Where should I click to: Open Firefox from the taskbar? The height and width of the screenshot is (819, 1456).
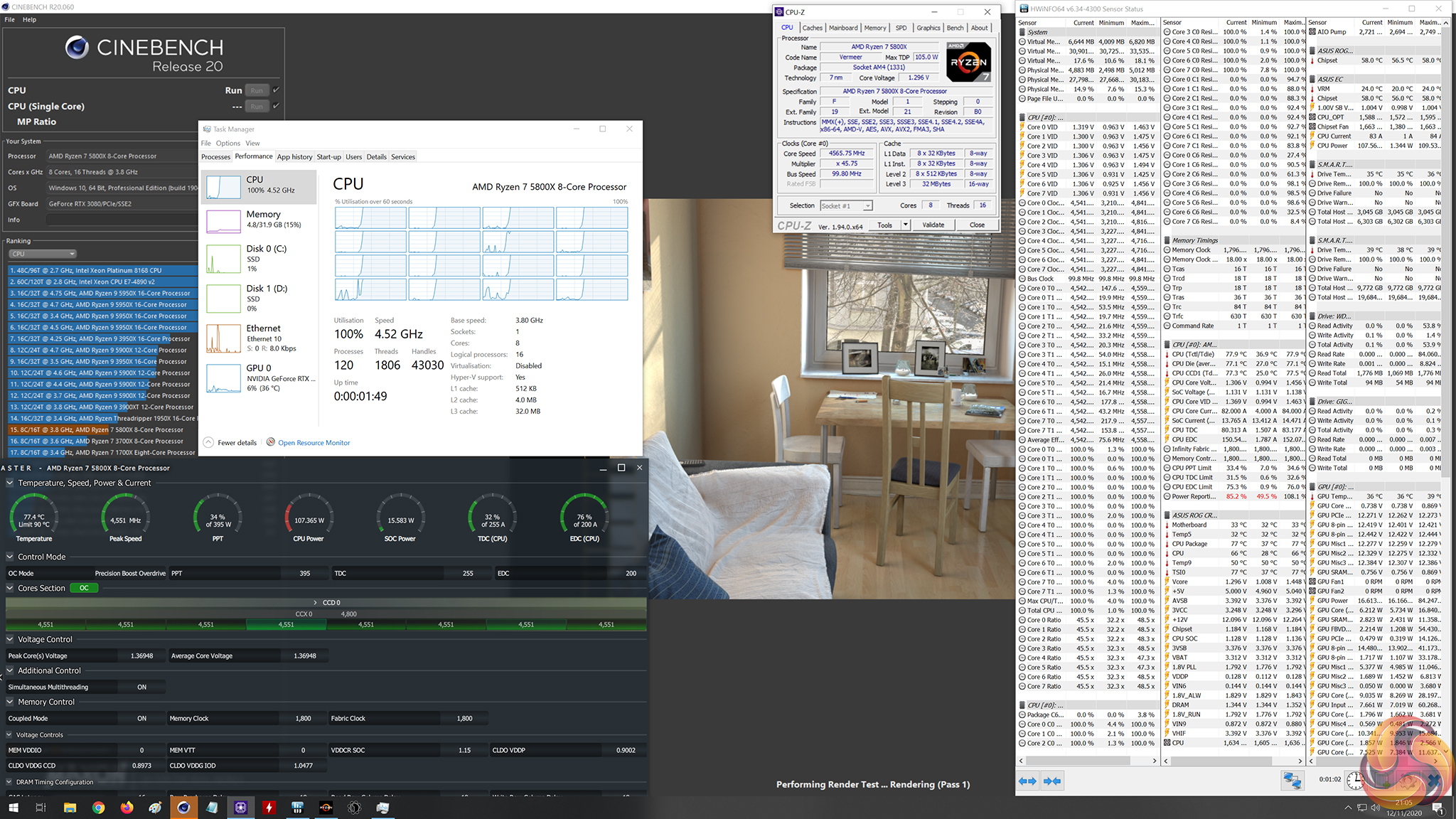[127, 808]
